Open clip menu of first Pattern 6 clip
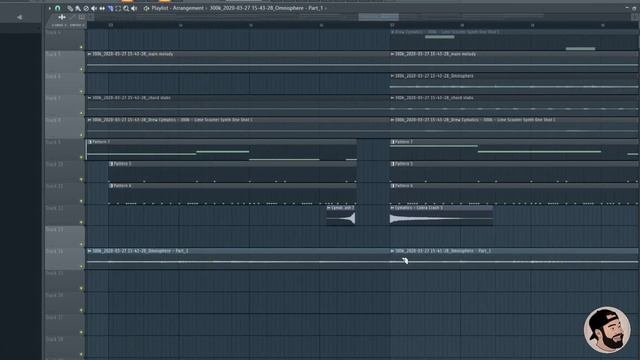640x360 pixels. tap(111, 186)
